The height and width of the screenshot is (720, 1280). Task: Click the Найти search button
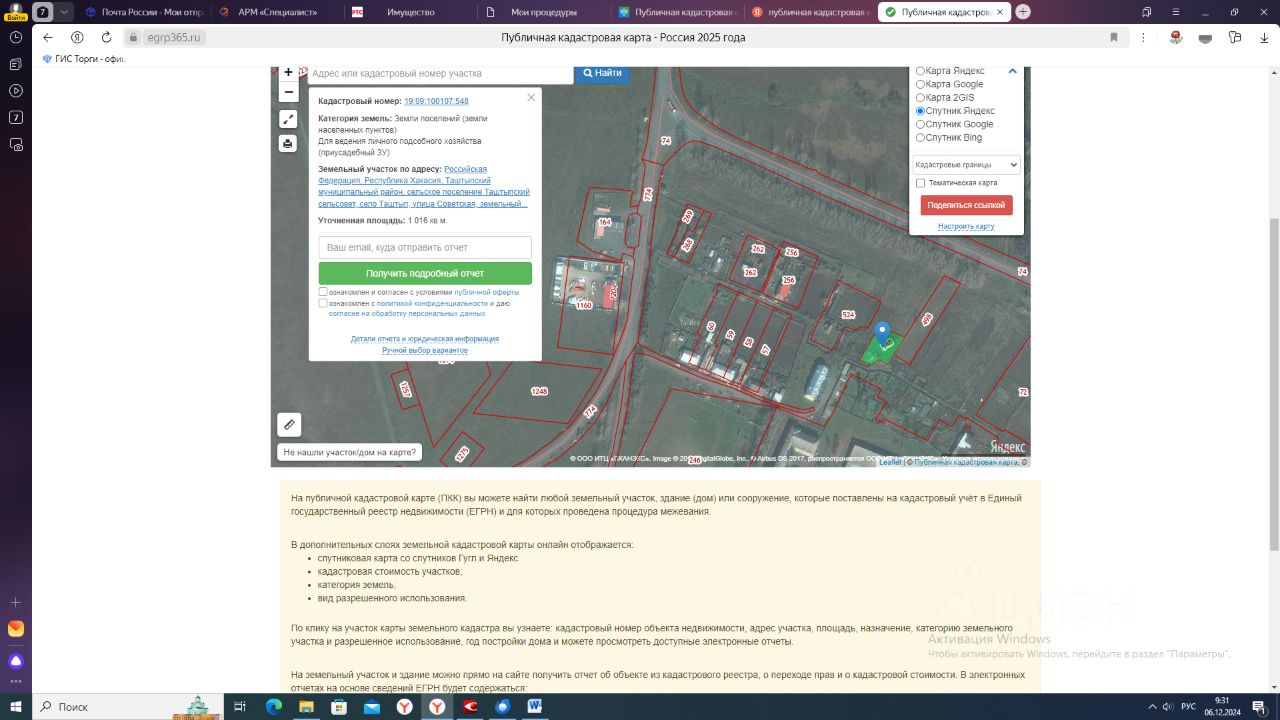click(602, 73)
